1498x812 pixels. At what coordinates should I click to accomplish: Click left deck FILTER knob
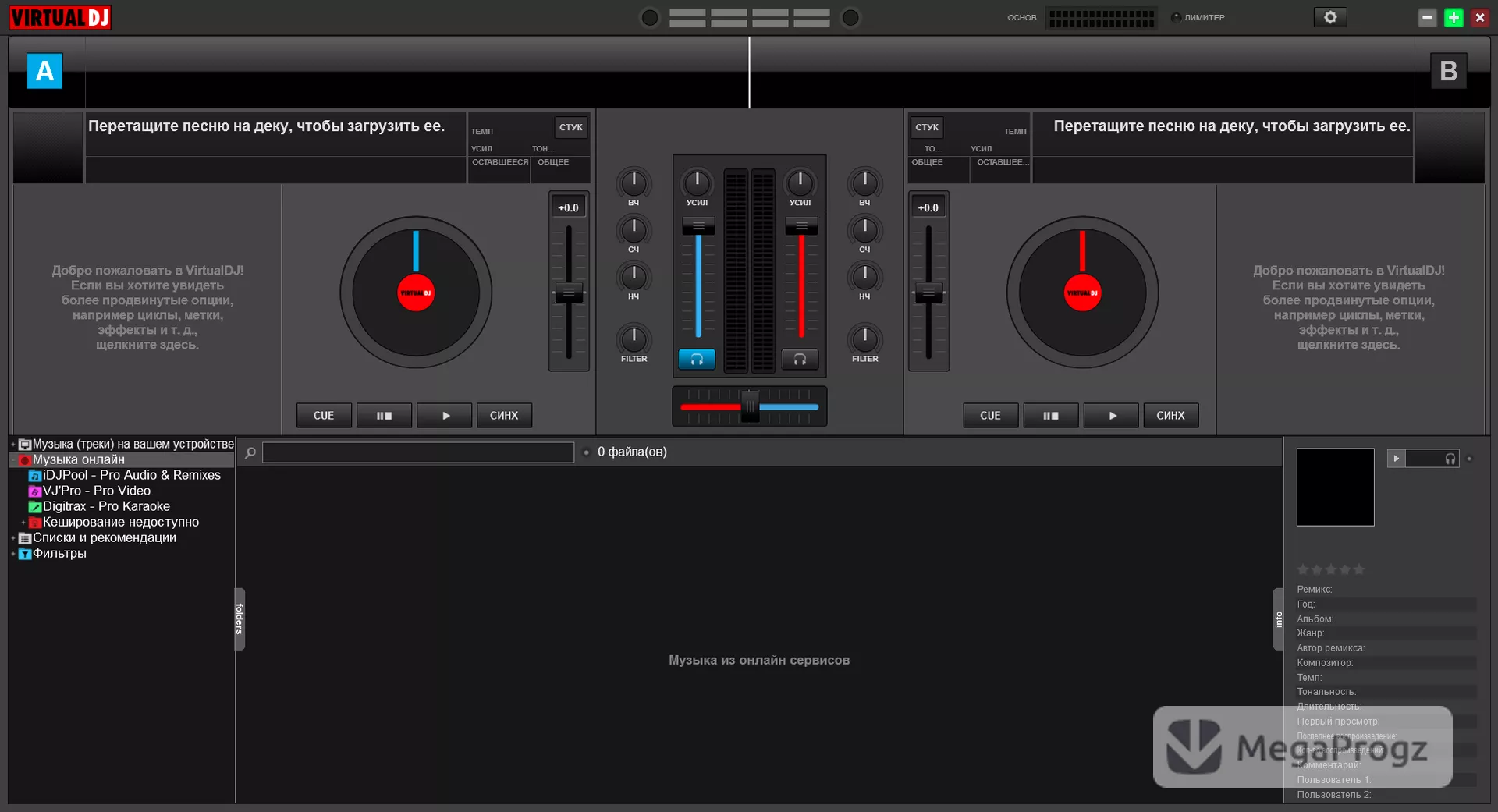[634, 339]
